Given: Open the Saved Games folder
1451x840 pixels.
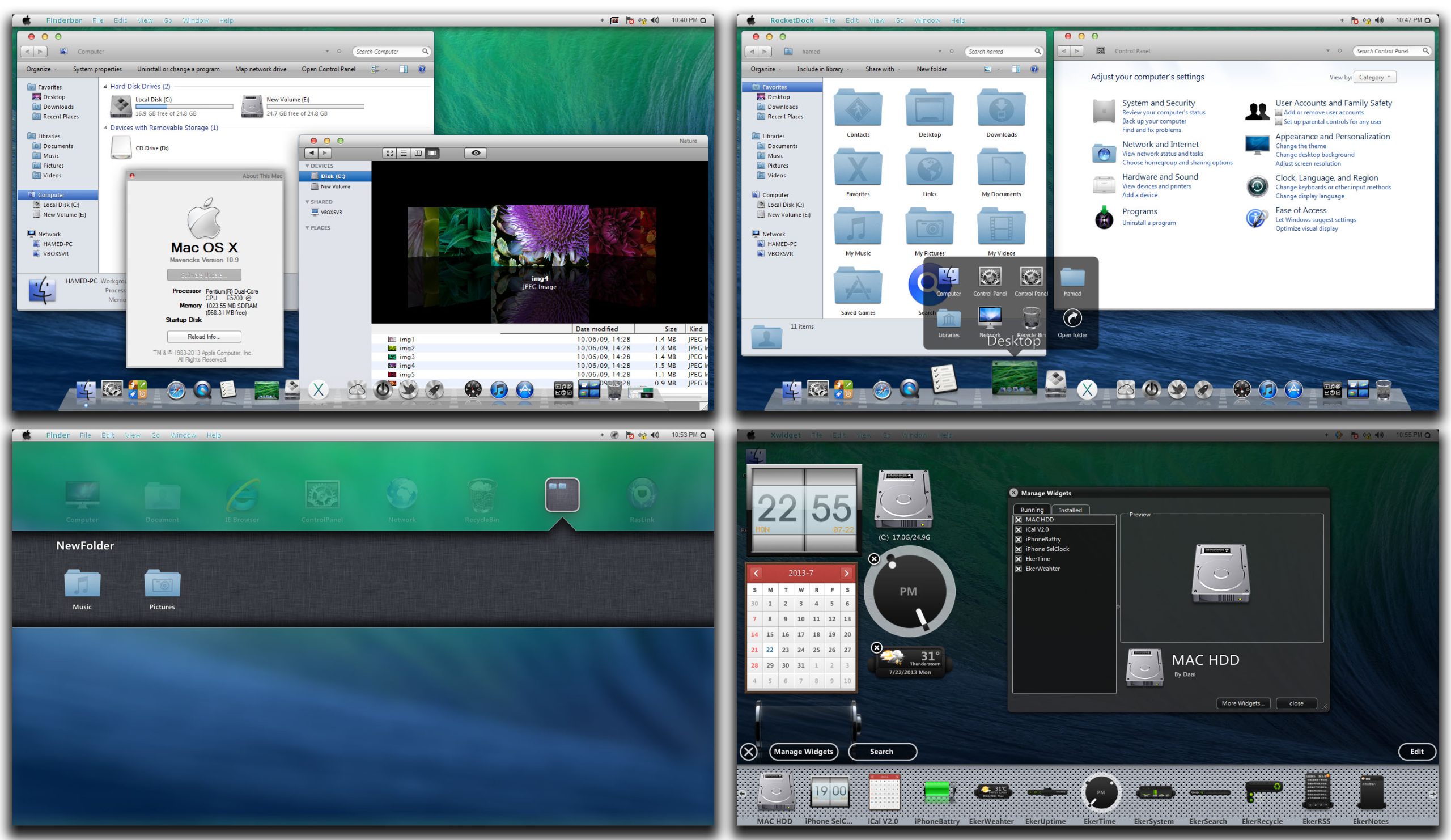Looking at the screenshot, I should pos(858,286).
